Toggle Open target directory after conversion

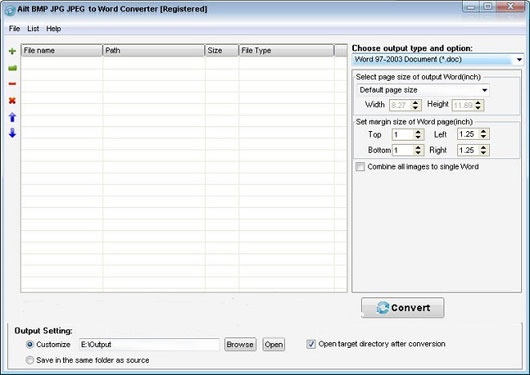[x=311, y=344]
